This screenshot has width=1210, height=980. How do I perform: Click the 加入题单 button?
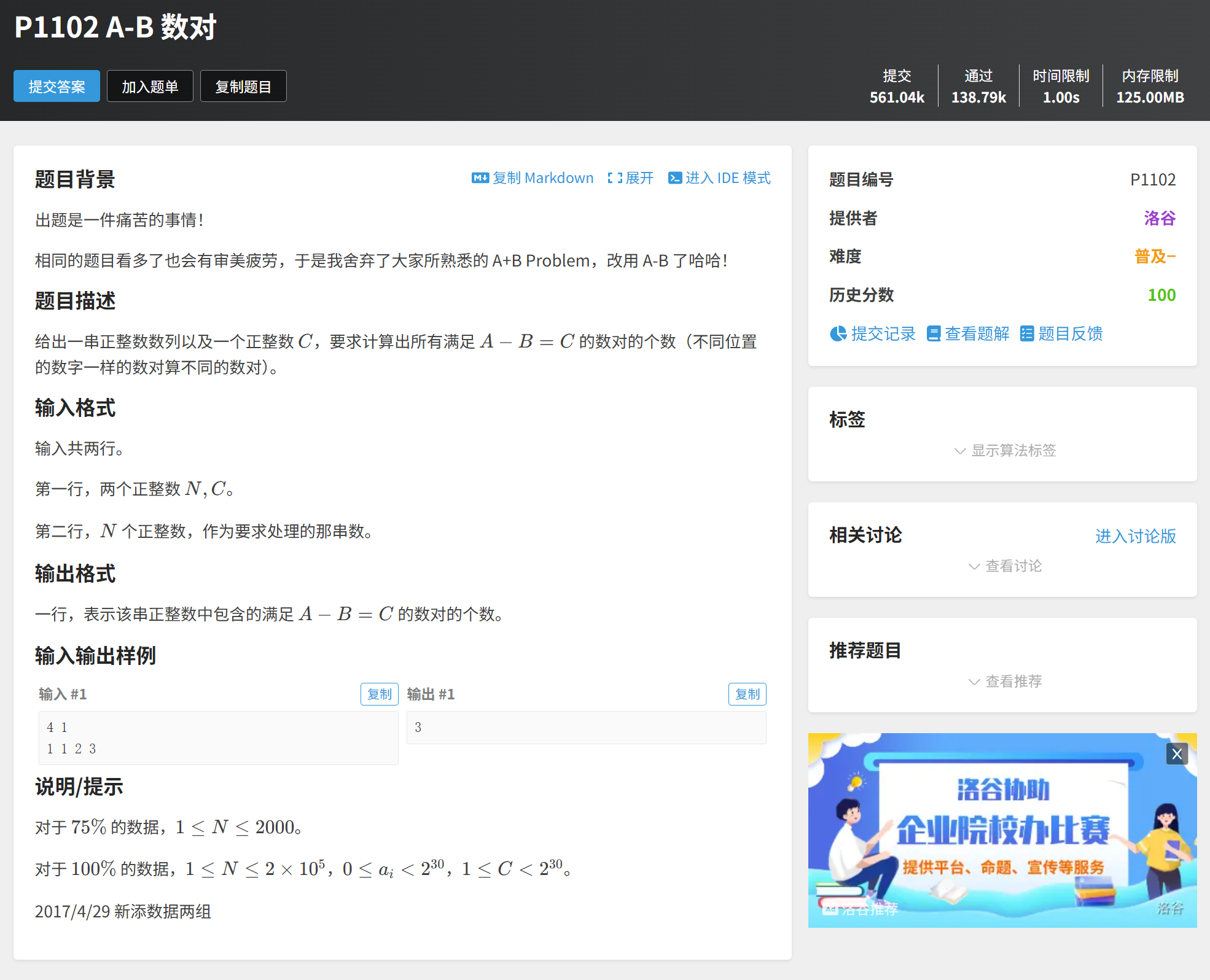150,87
